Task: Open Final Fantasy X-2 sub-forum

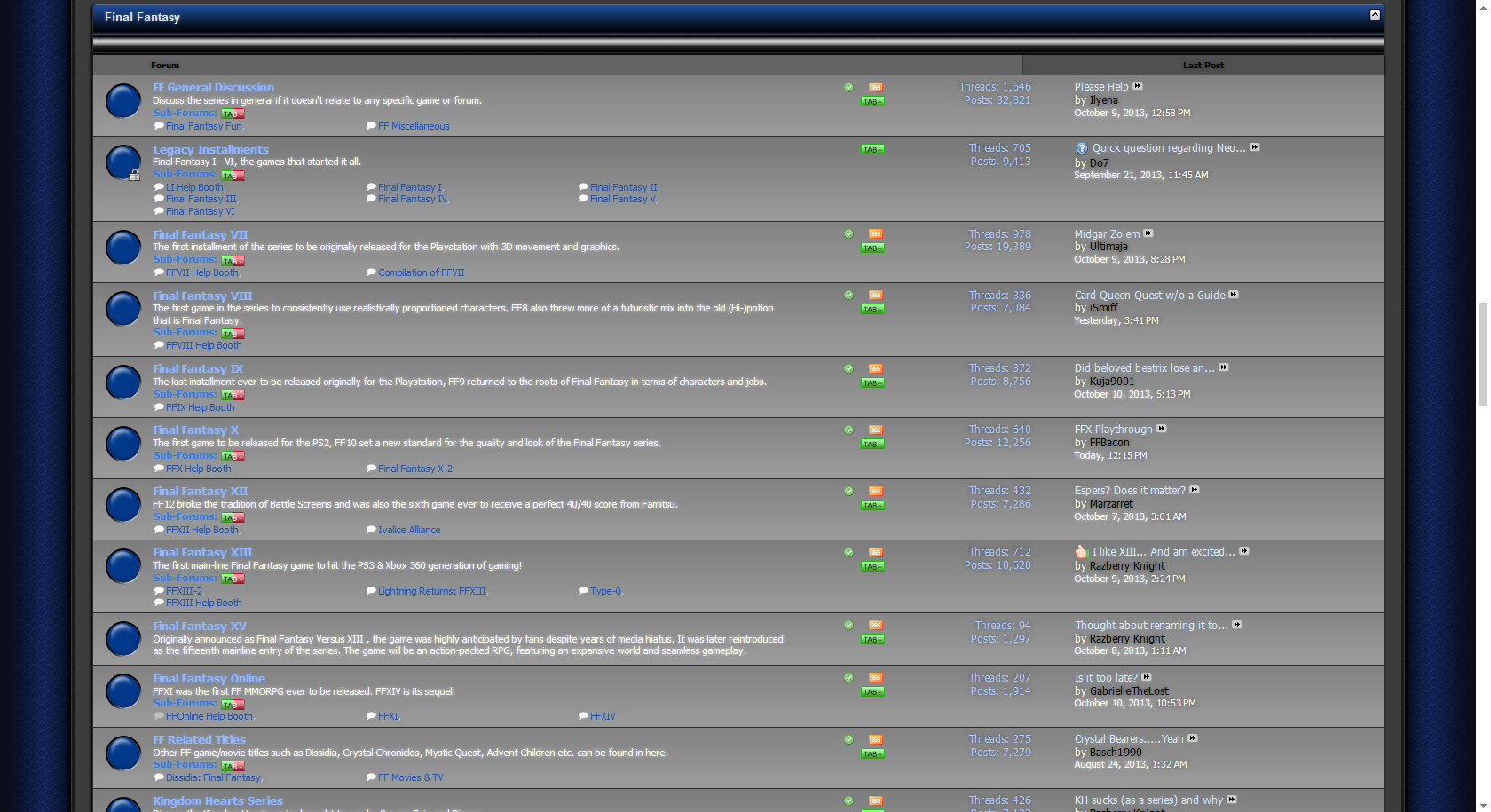Action: 415,469
